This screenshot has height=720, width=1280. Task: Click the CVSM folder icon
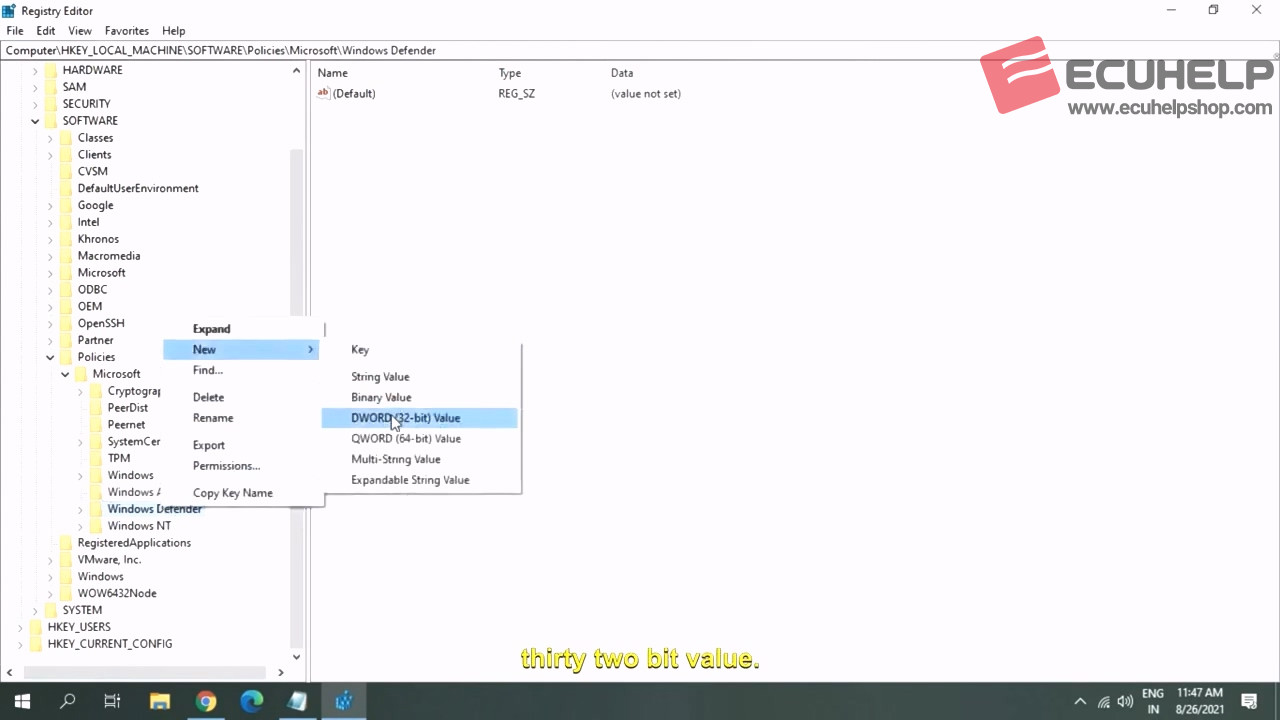coord(66,172)
